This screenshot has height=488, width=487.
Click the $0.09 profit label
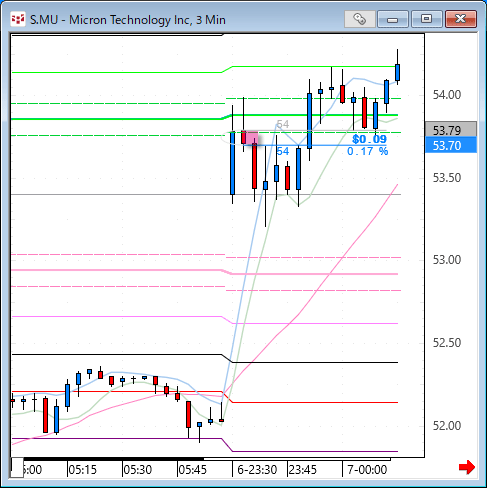click(369, 139)
